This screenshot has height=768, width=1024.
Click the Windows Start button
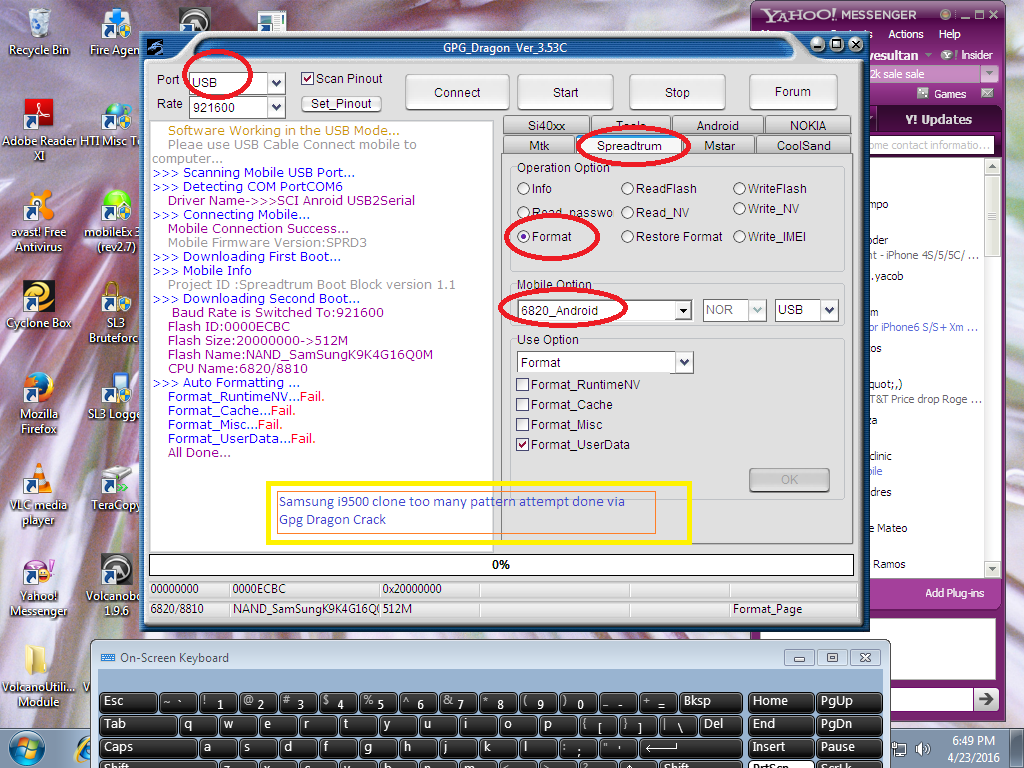[28, 748]
